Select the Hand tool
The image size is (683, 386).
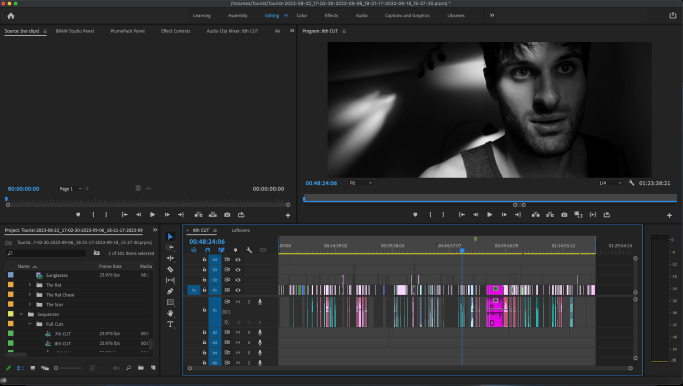tap(170, 313)
